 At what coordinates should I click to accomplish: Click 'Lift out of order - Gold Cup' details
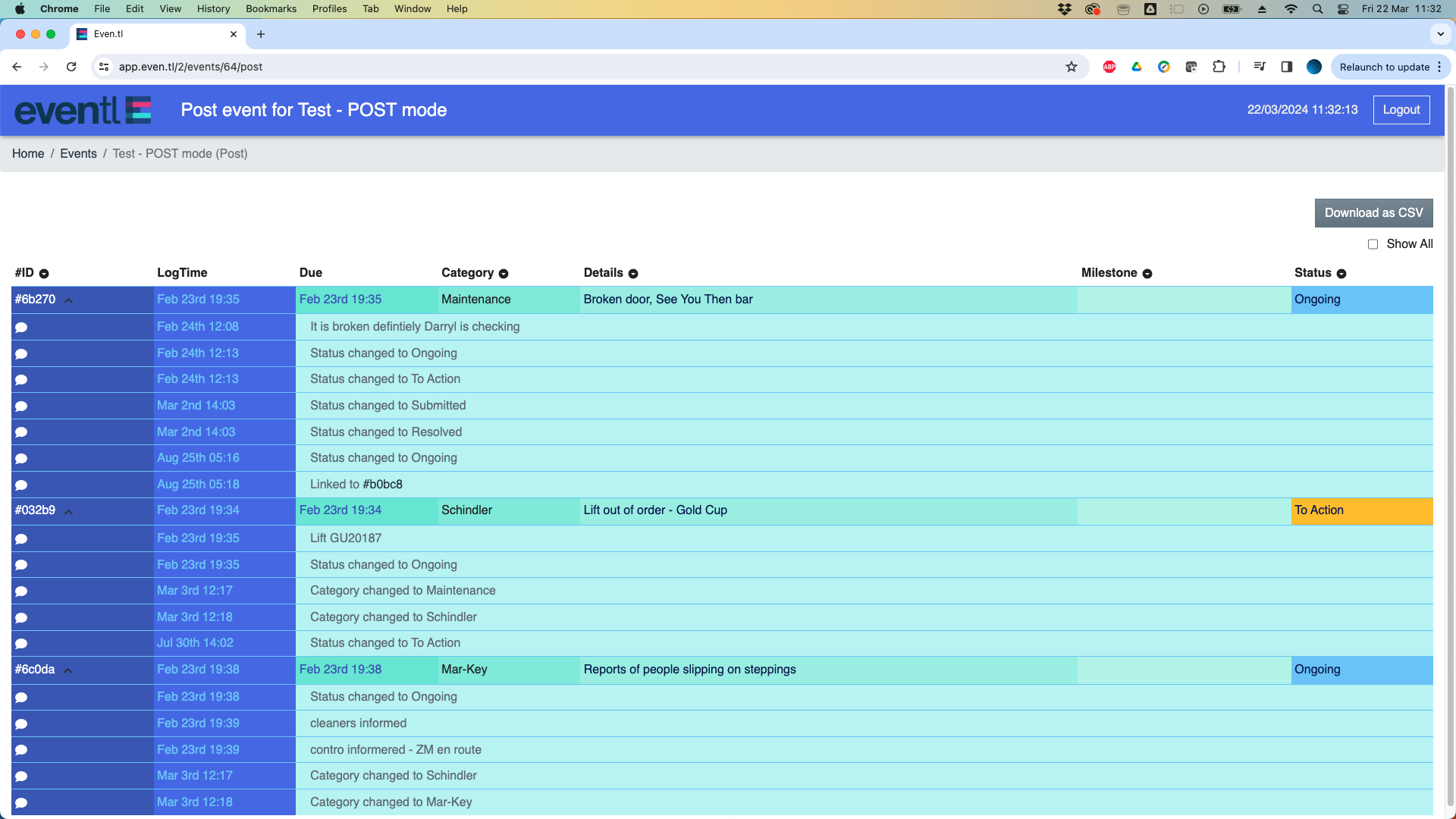click(655, 510)
